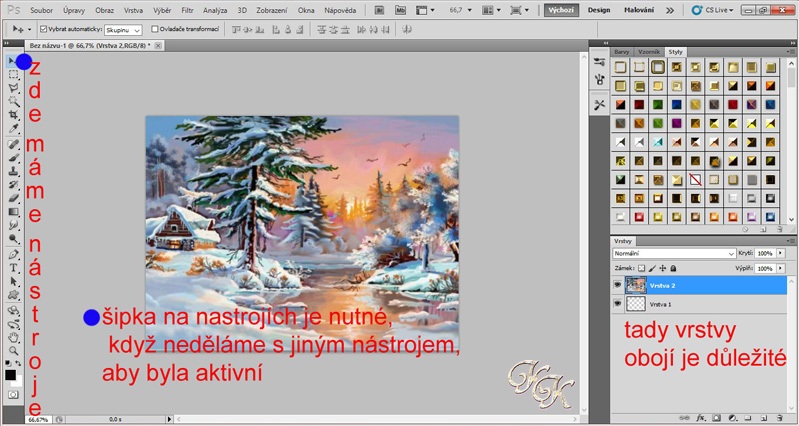Select the Rectangular Marquee tool
This screenshot has height=426, width=799.
tap(13, 74)
